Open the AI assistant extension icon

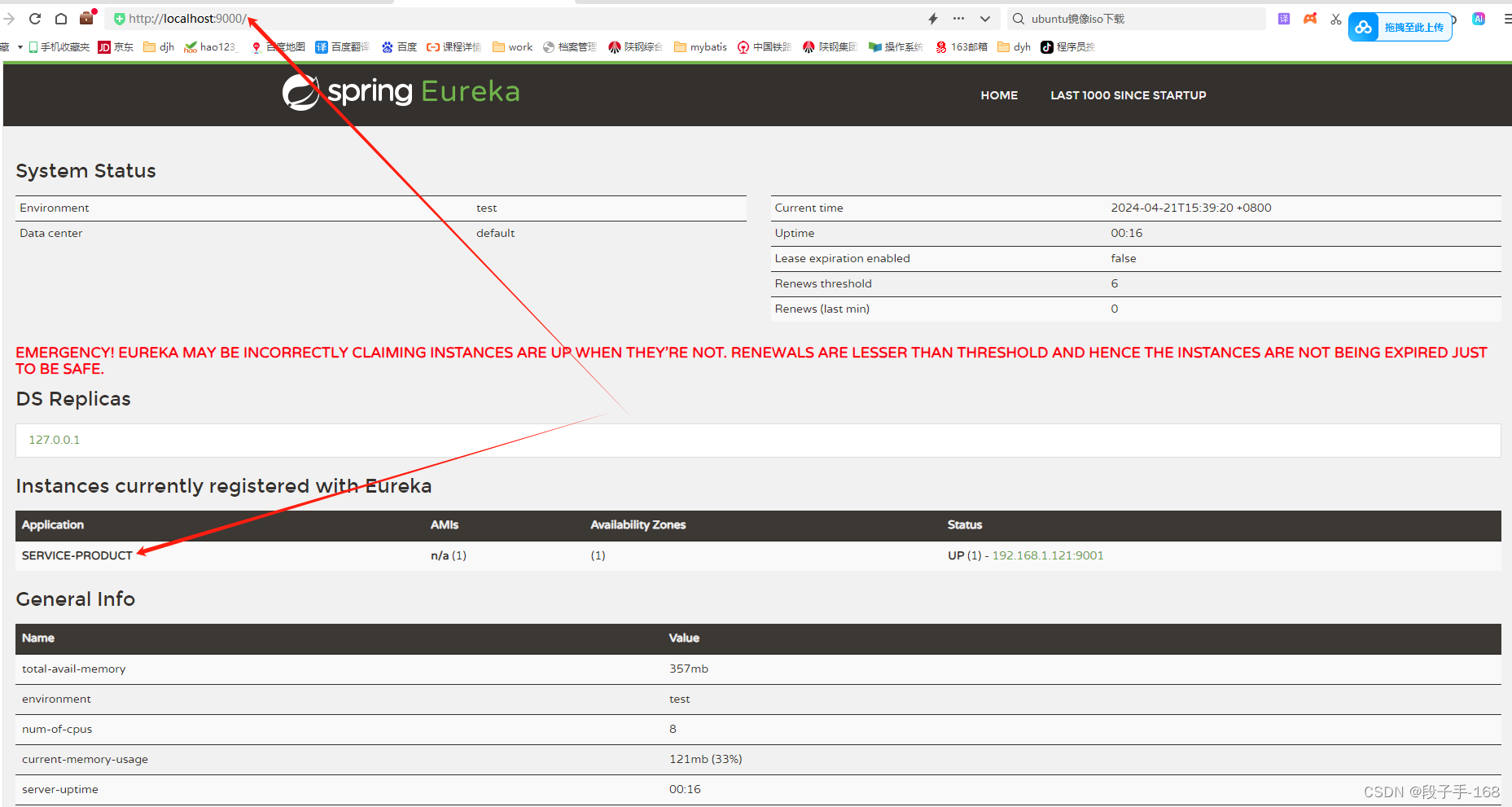(x=1479, y=19)
